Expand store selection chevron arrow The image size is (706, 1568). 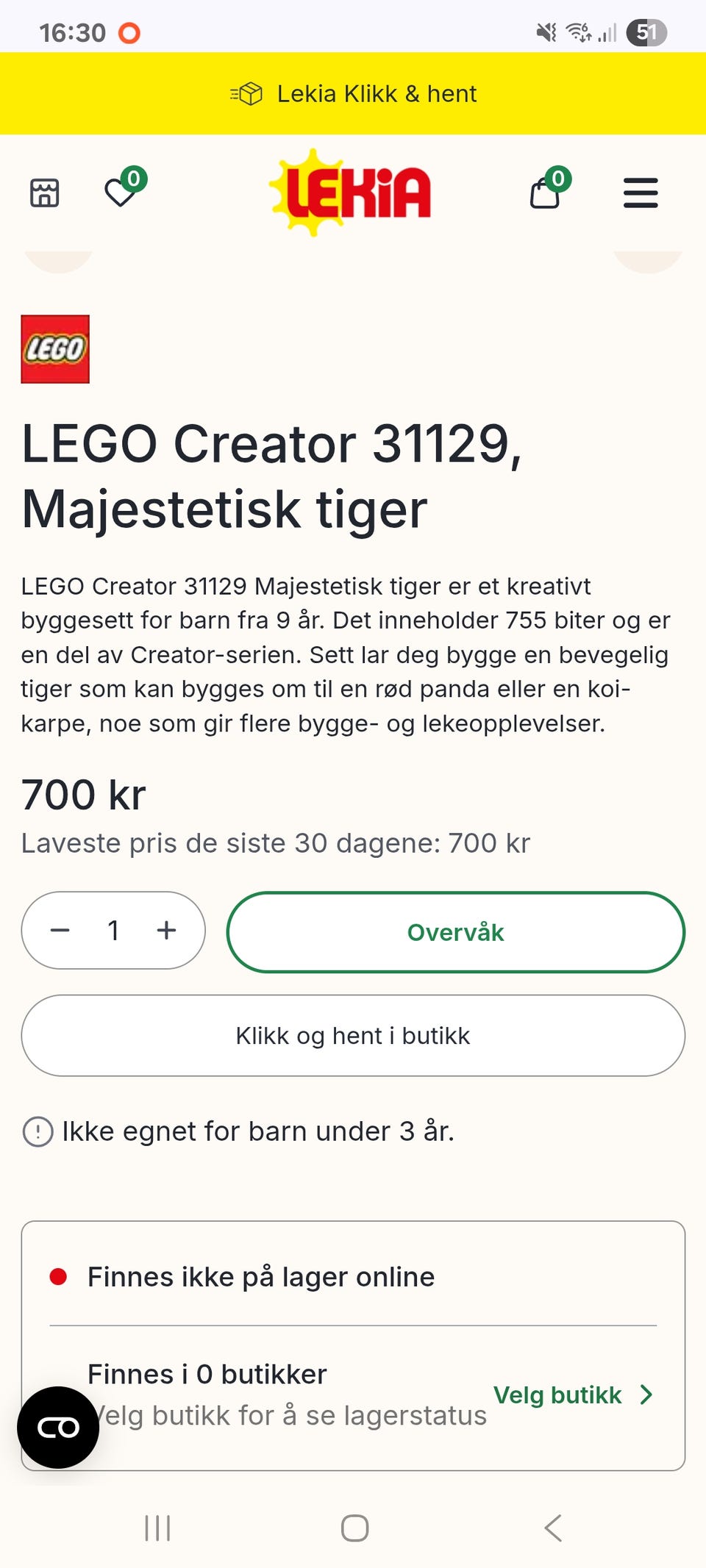pos(646,1395)
